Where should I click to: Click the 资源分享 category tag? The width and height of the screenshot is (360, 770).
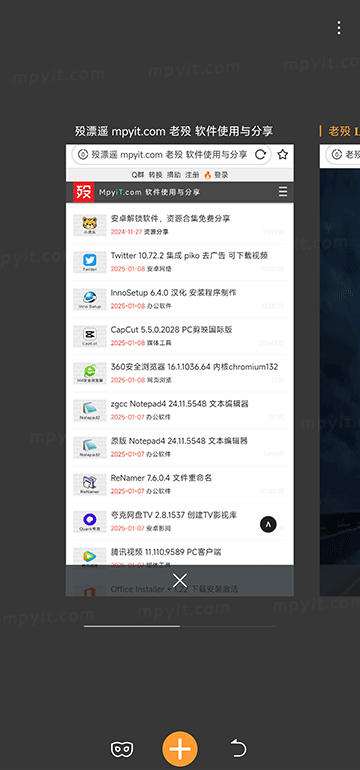coord(156,232)
